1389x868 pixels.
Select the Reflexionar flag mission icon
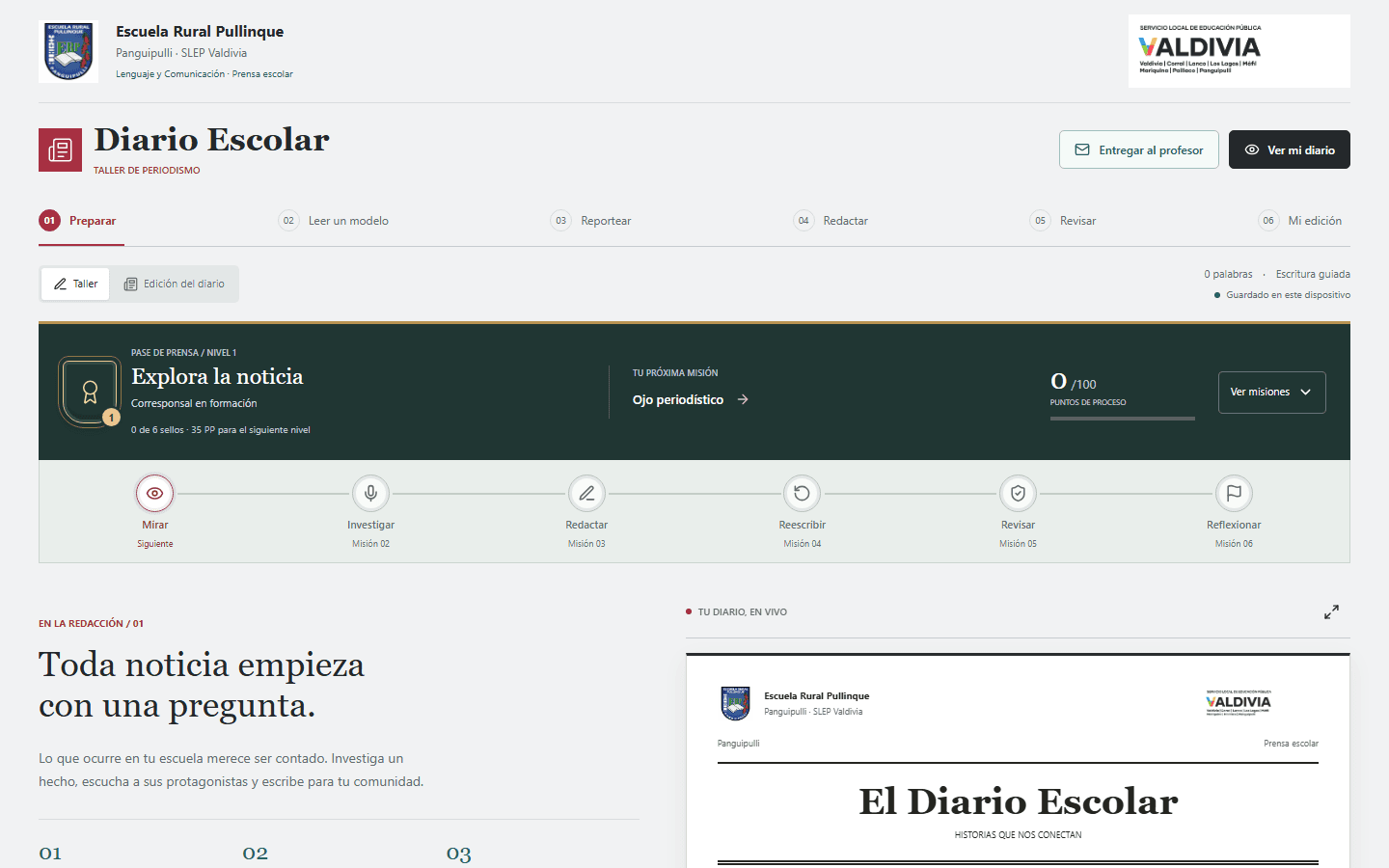click(x=1234, y=494)
